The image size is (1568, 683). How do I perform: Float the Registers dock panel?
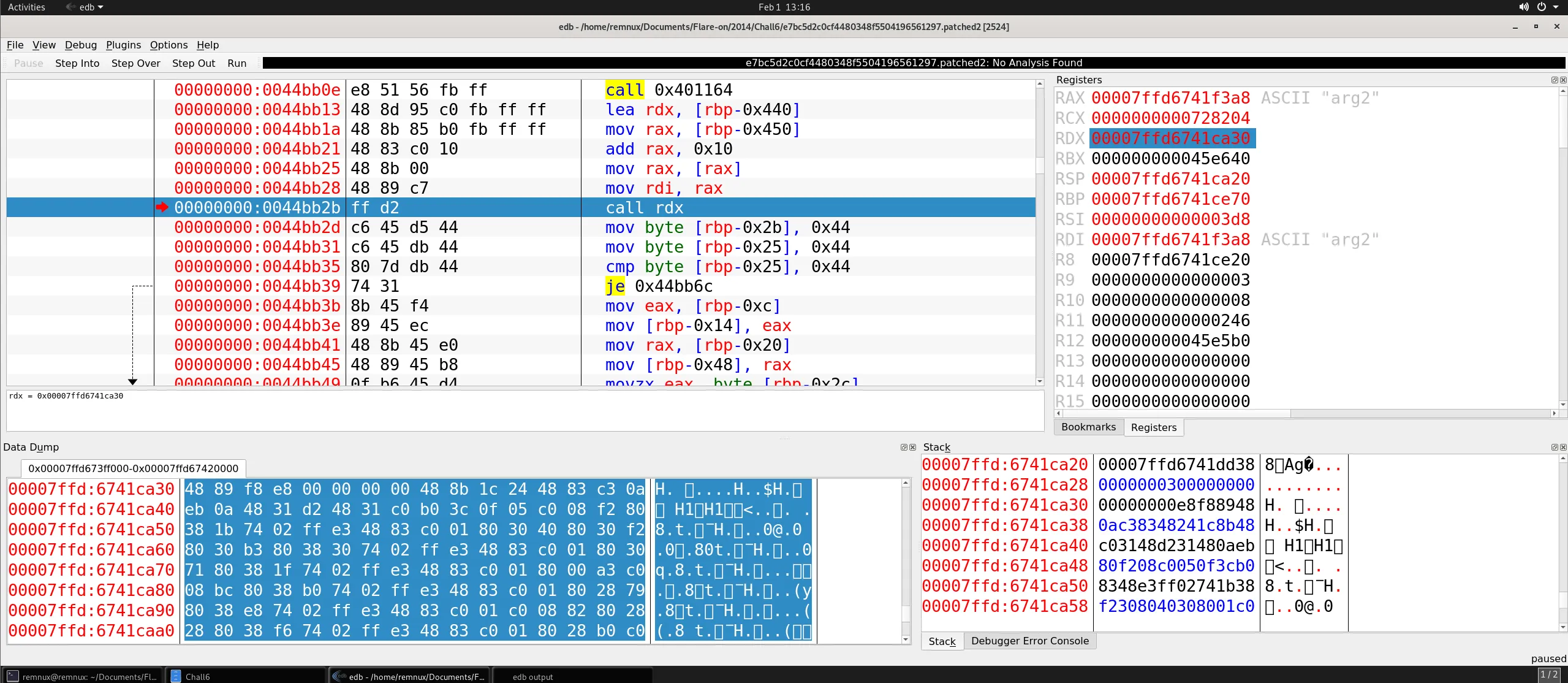click(x=1554, y=80)
